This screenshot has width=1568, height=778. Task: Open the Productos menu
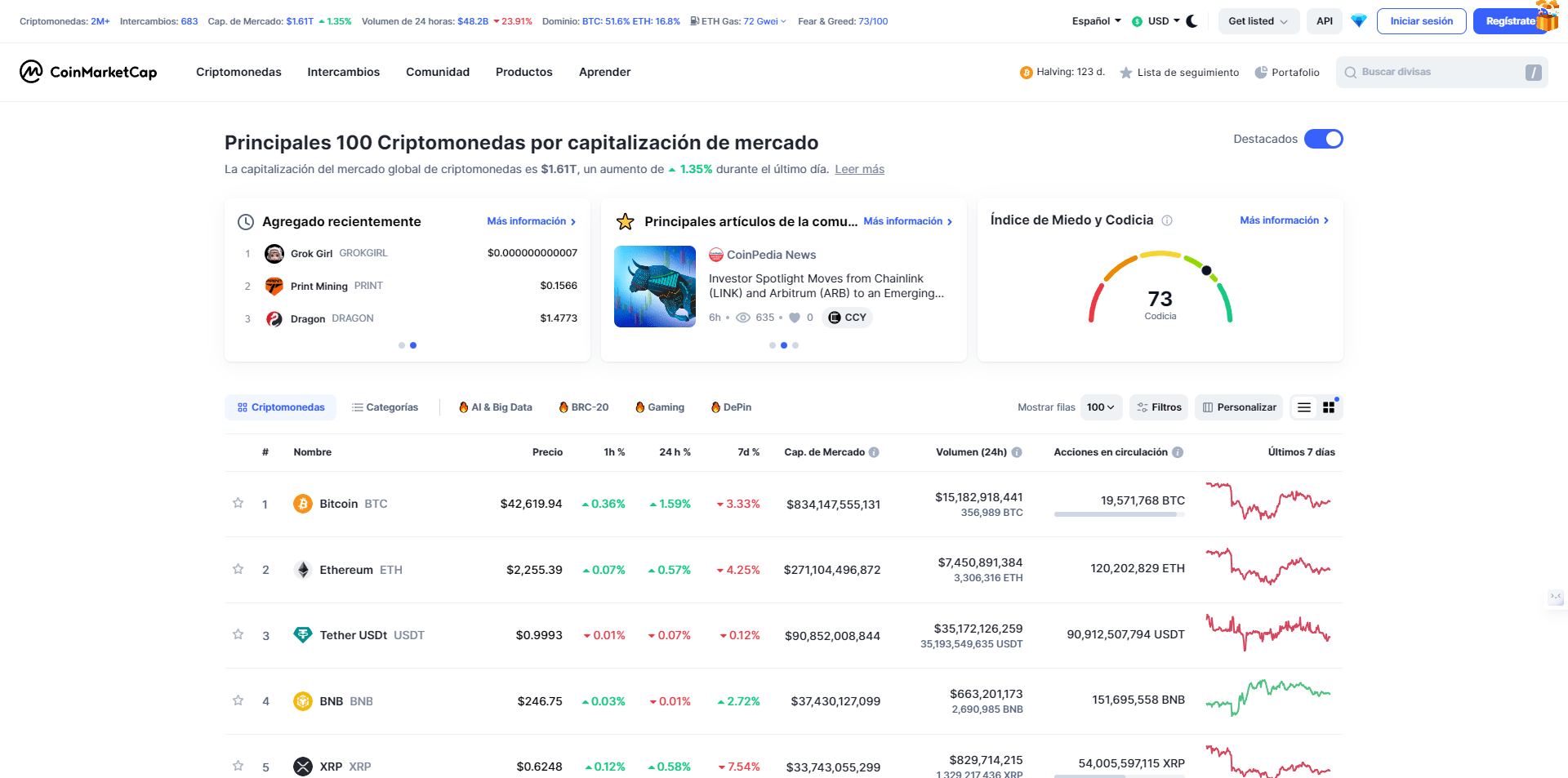[523, 72]
